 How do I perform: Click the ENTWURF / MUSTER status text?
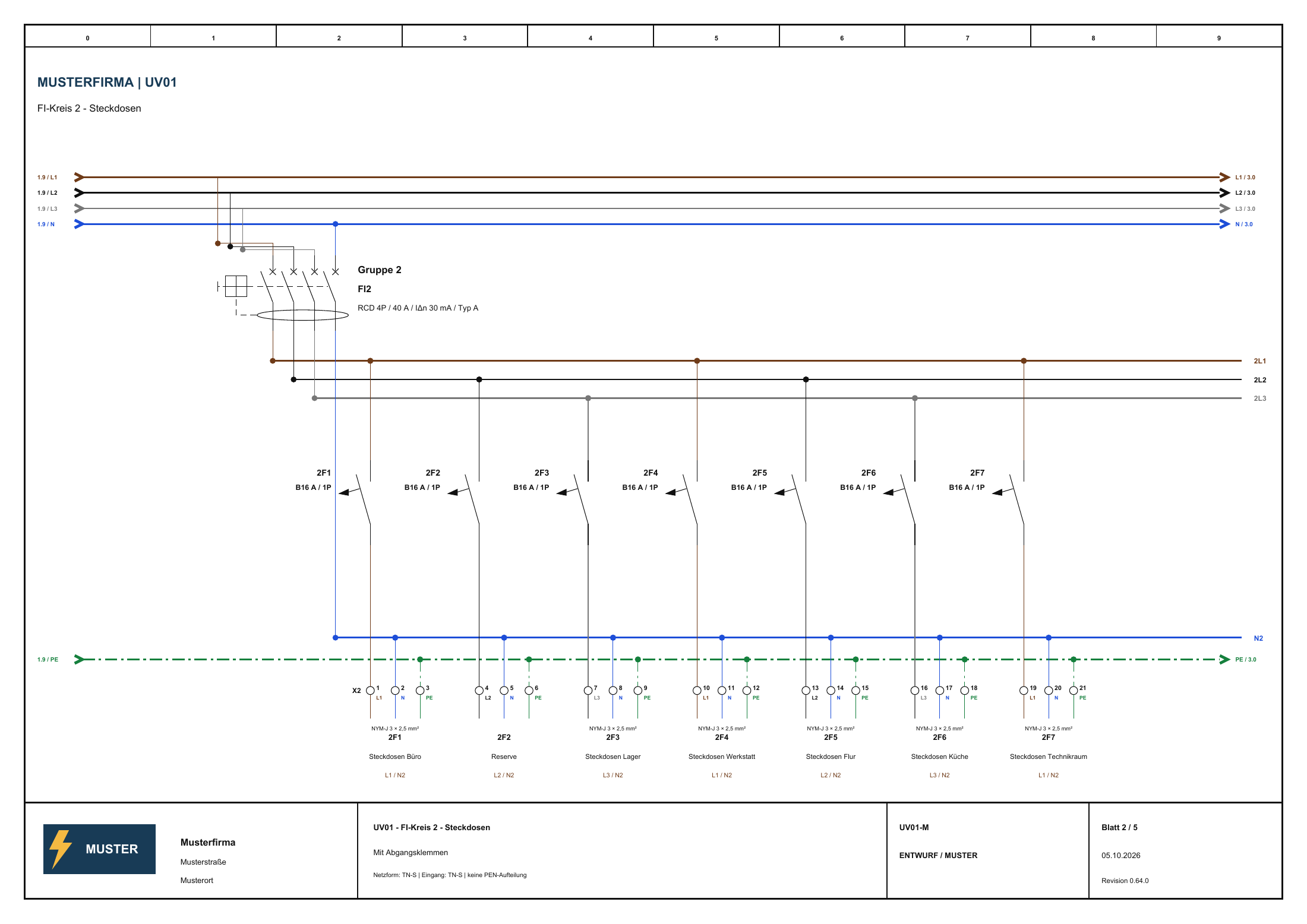[x=938, y=855]
